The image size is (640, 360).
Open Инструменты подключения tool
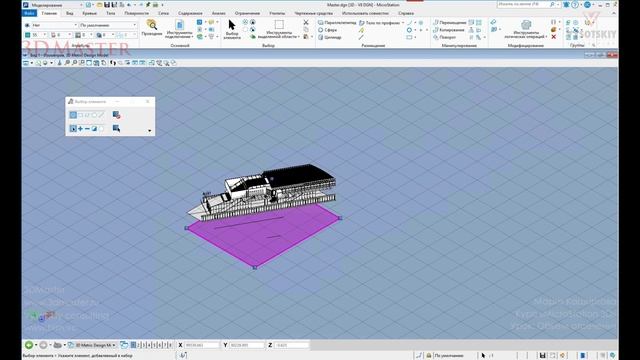click(179, 28)
